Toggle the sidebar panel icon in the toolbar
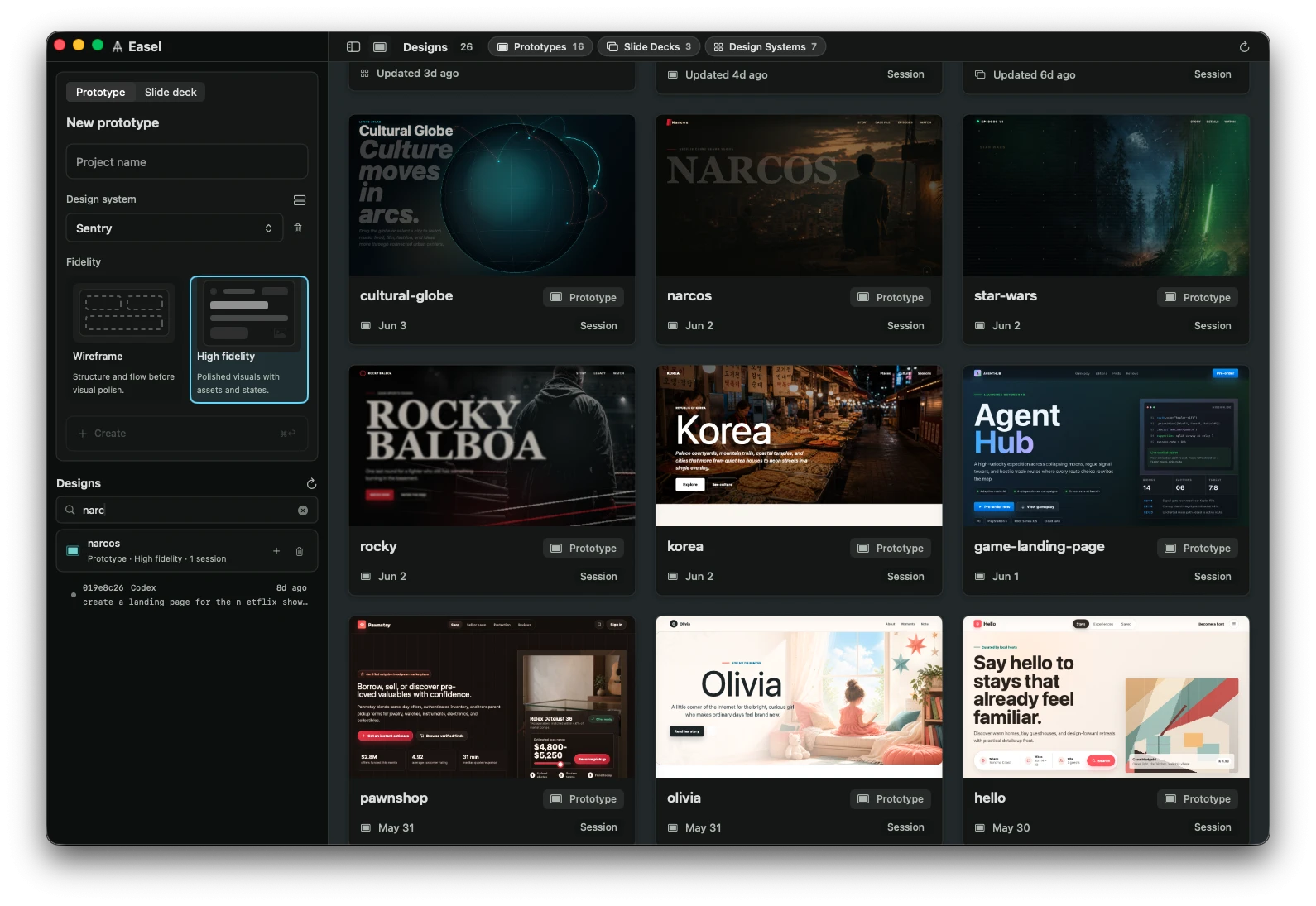Viewport: 1316px width, 906px height. click(x=353, y=47)
